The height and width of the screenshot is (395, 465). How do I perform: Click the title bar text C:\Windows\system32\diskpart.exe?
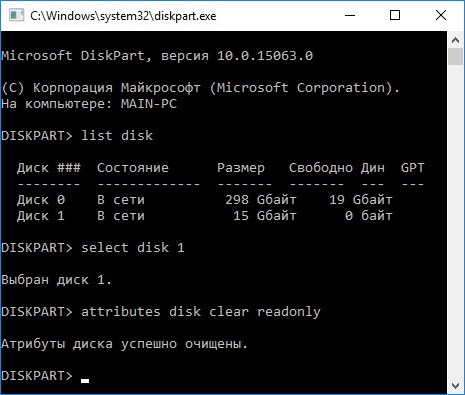tap(123, 16)
